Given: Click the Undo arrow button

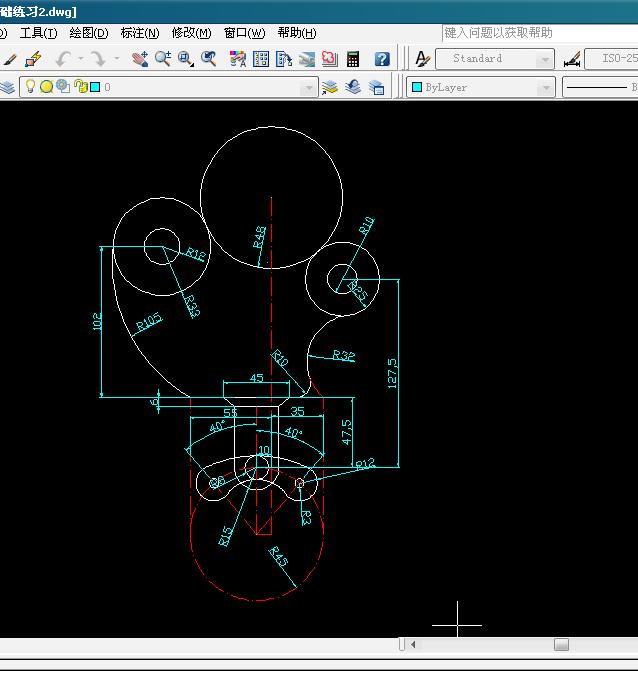Looking at the screenshot, I should coord(64,59).
